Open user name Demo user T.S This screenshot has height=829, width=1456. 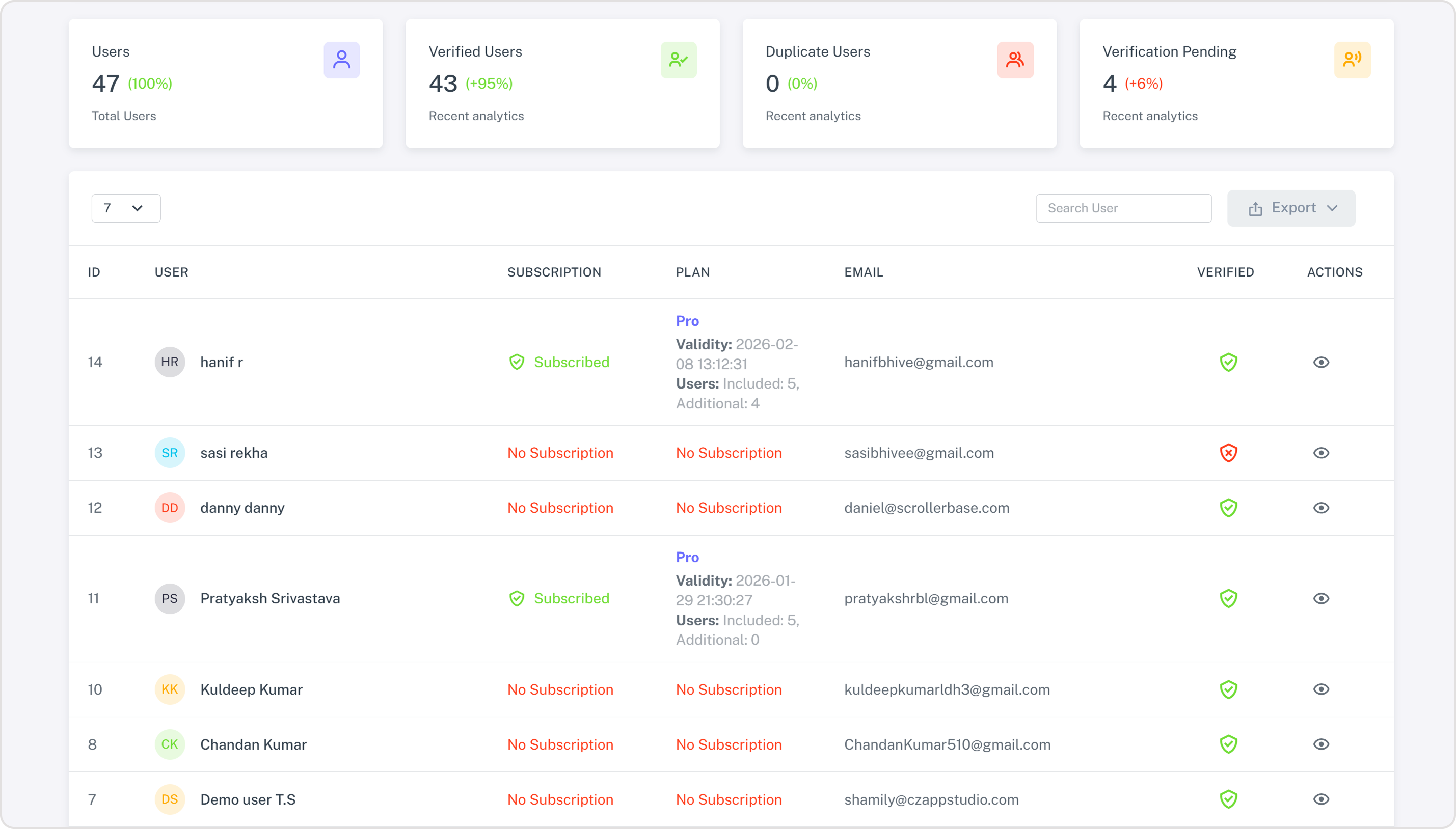248,799
